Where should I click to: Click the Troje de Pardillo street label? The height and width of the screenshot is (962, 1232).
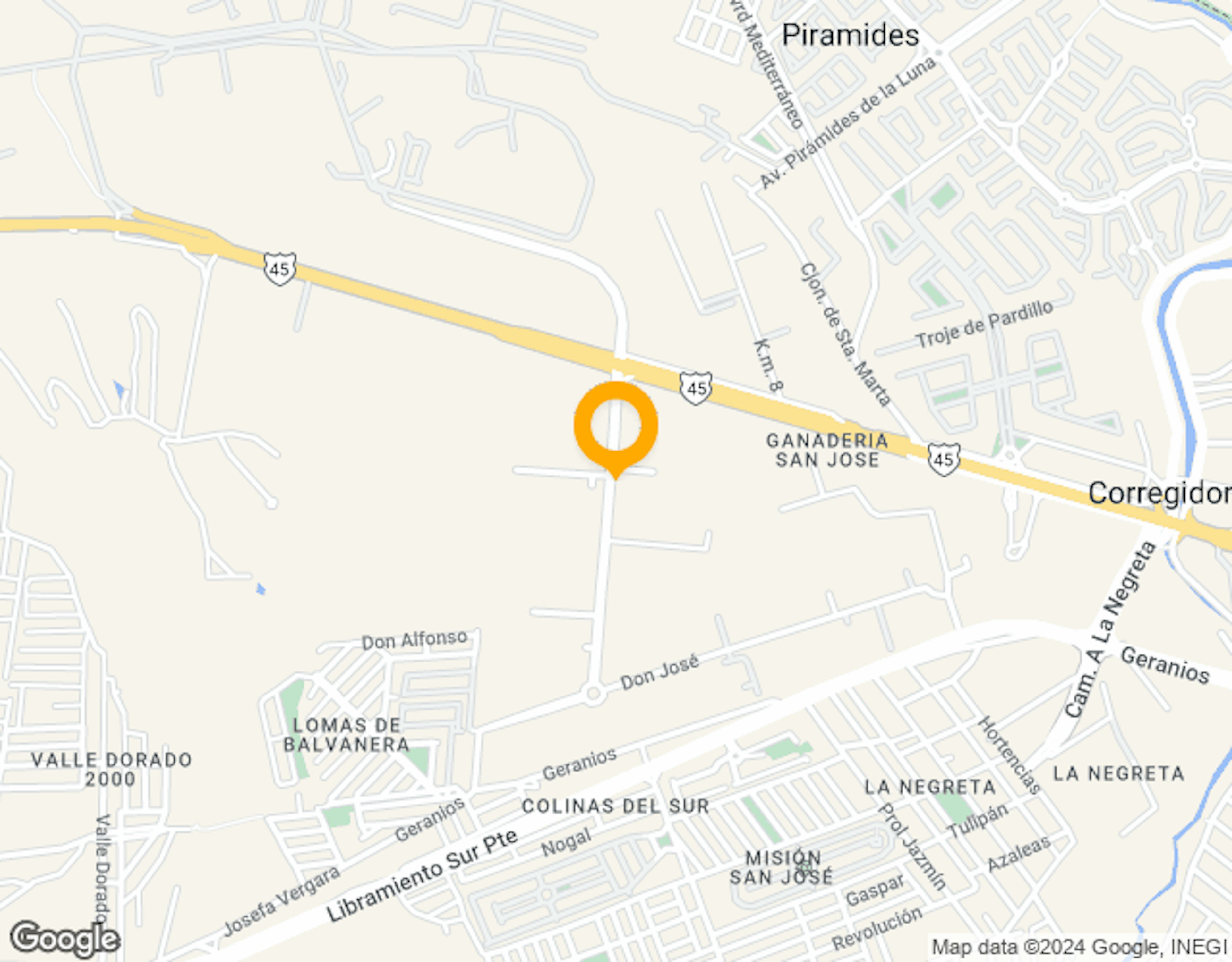(x=984, y=325)
